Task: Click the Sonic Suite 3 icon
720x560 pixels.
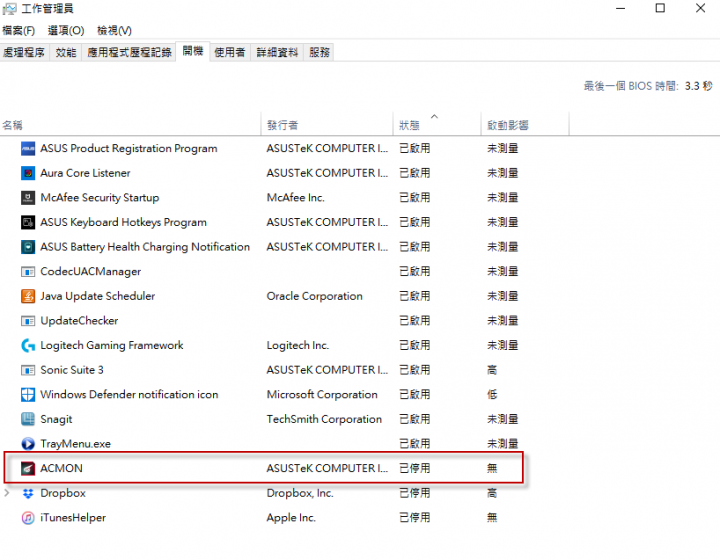Action: click(x=28, y=370)
